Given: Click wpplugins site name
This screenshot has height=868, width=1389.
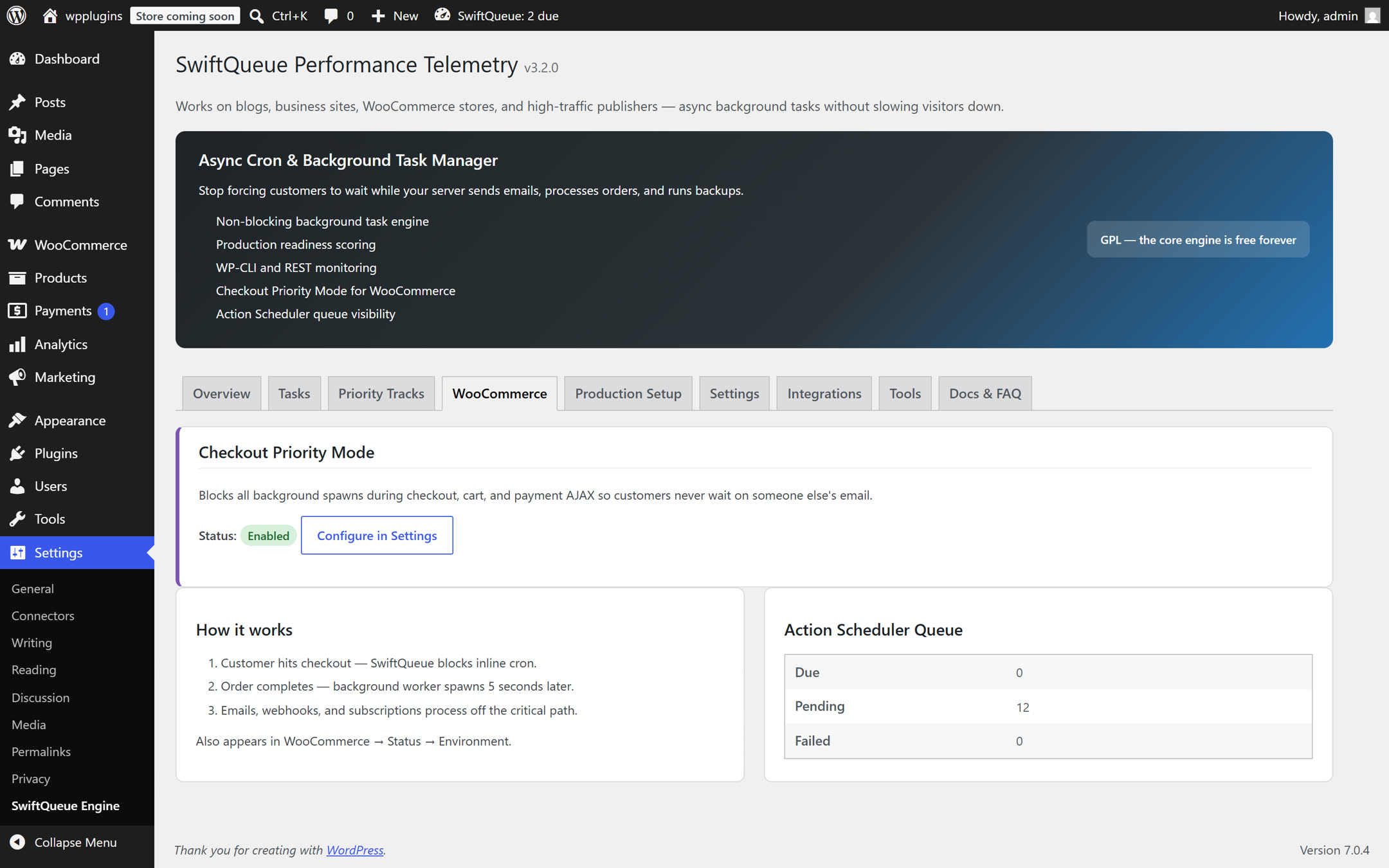Looking at the screenshot, I should pyautogui.click(x=93, y=15).
